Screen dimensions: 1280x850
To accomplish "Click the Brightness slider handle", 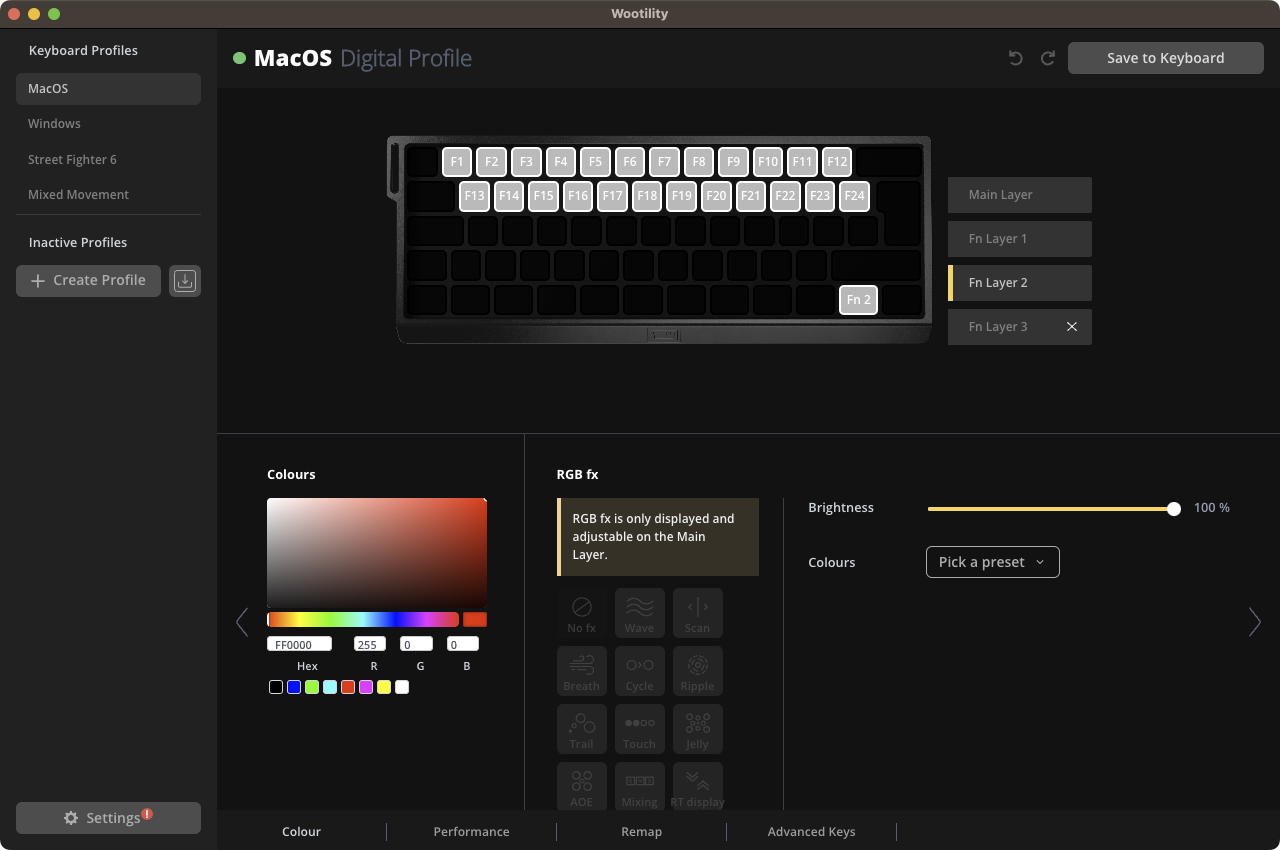I will tap(1174, 509).
